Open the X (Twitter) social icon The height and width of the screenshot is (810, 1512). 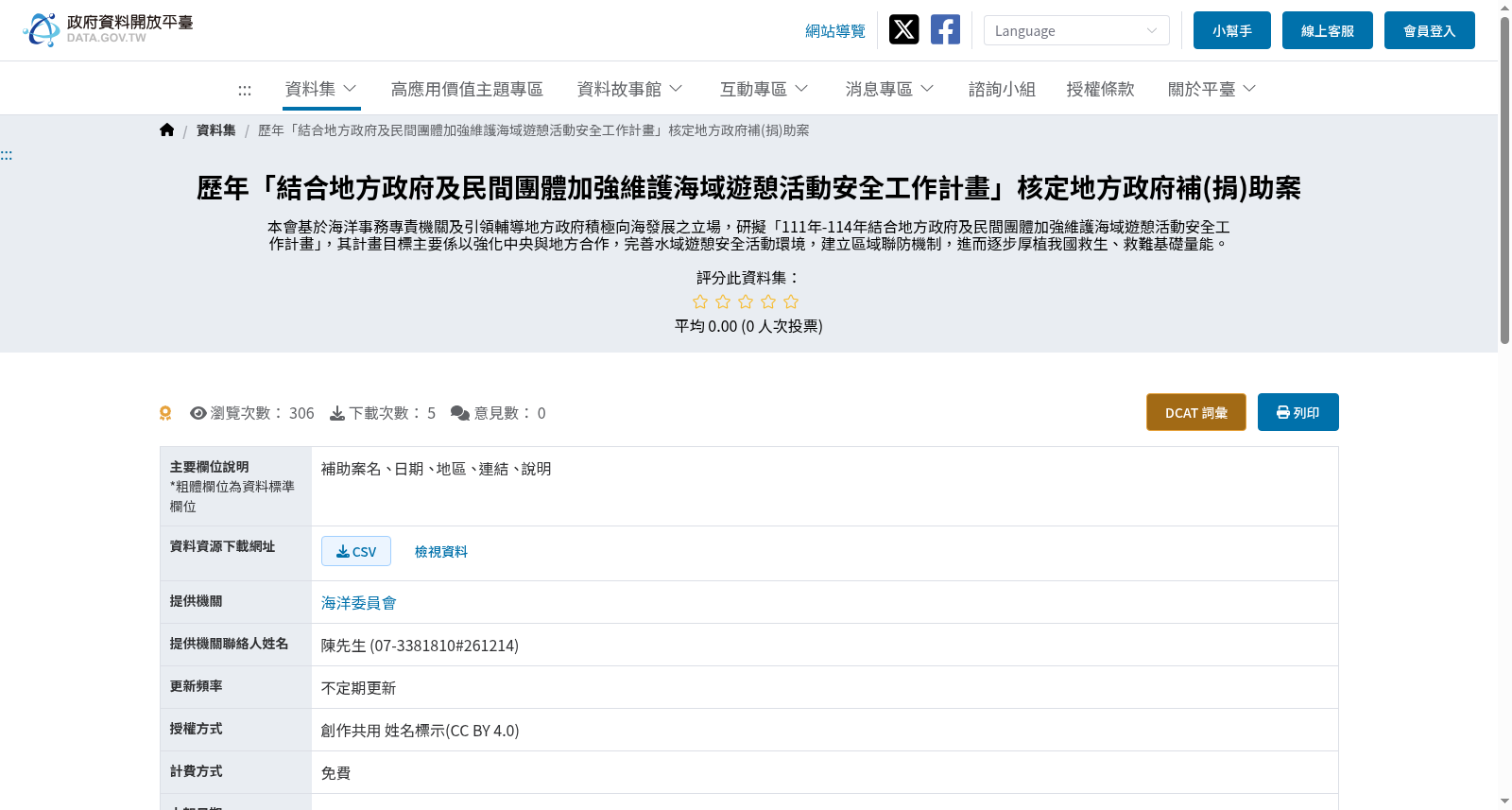904,29
